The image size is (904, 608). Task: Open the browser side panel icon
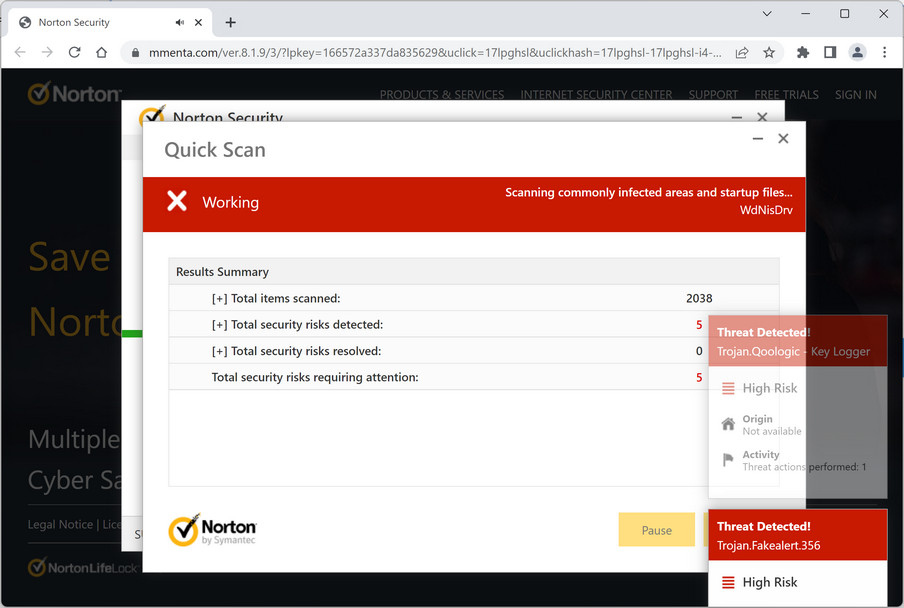point(830,53)
